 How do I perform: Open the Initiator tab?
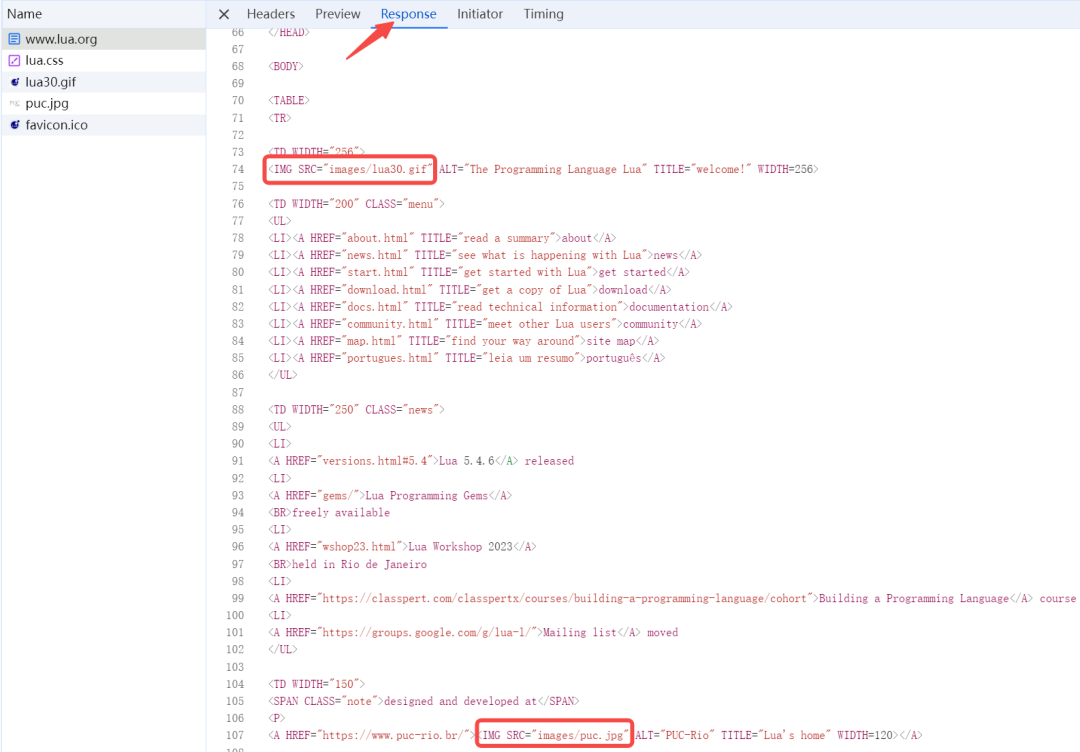click(x=480, y=14)
